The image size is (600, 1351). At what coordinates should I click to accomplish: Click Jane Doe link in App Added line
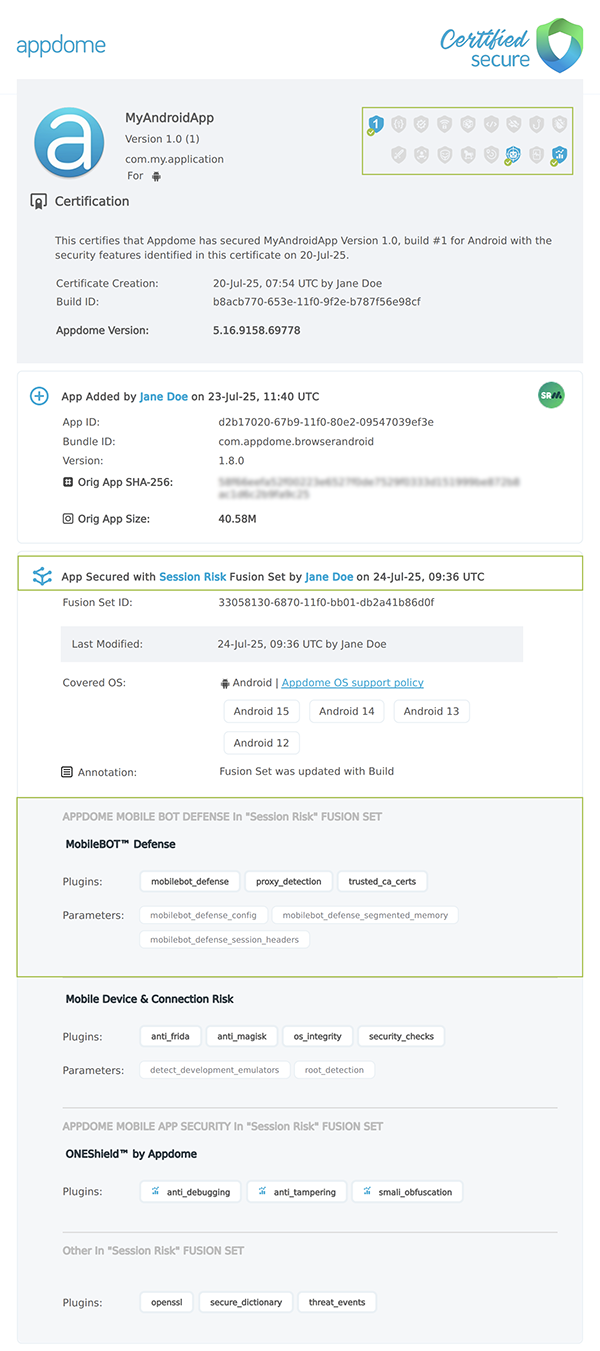(164, 397)
